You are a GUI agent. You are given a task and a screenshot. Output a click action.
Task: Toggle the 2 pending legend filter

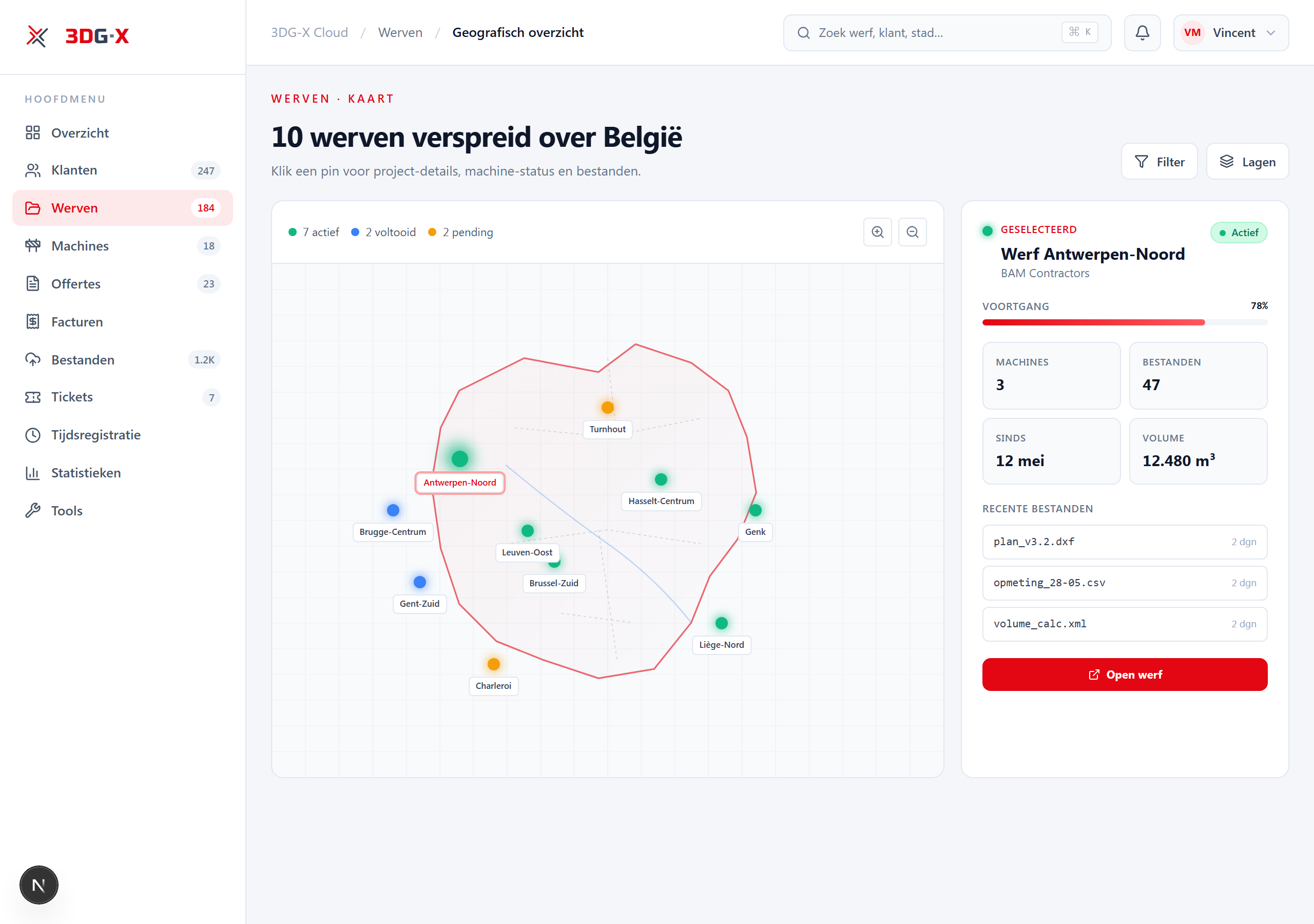pyautogui.click(x=460, y=232)
